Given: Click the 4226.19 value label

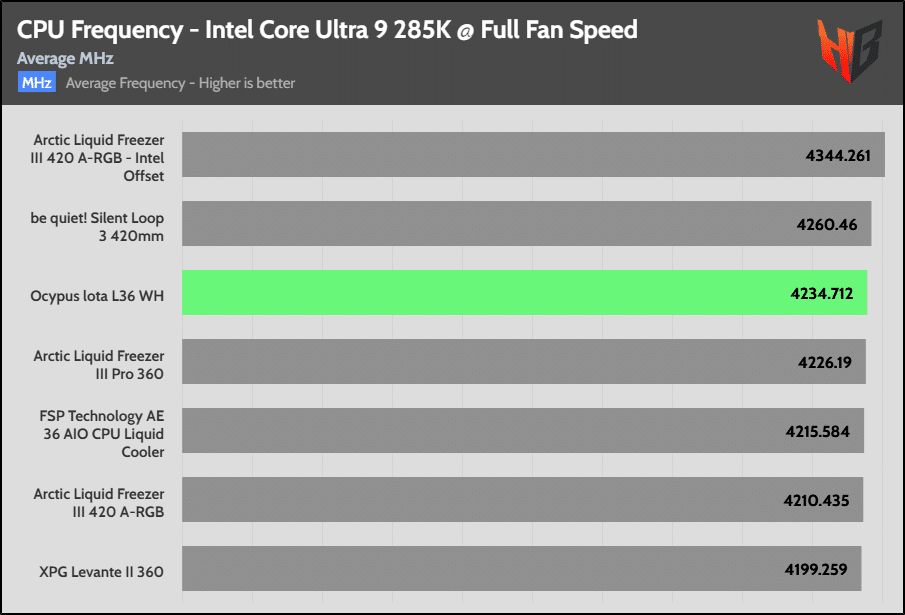Looking at the screenshot, I should point(824,362).
